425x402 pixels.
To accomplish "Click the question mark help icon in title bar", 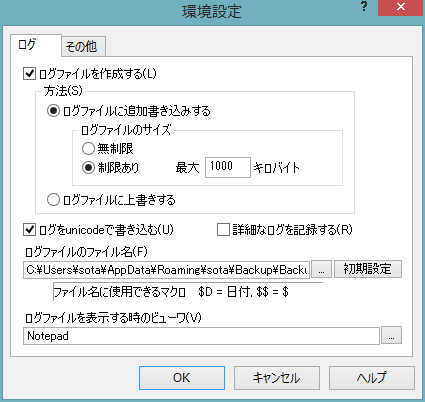I will (x=364, y=7).
